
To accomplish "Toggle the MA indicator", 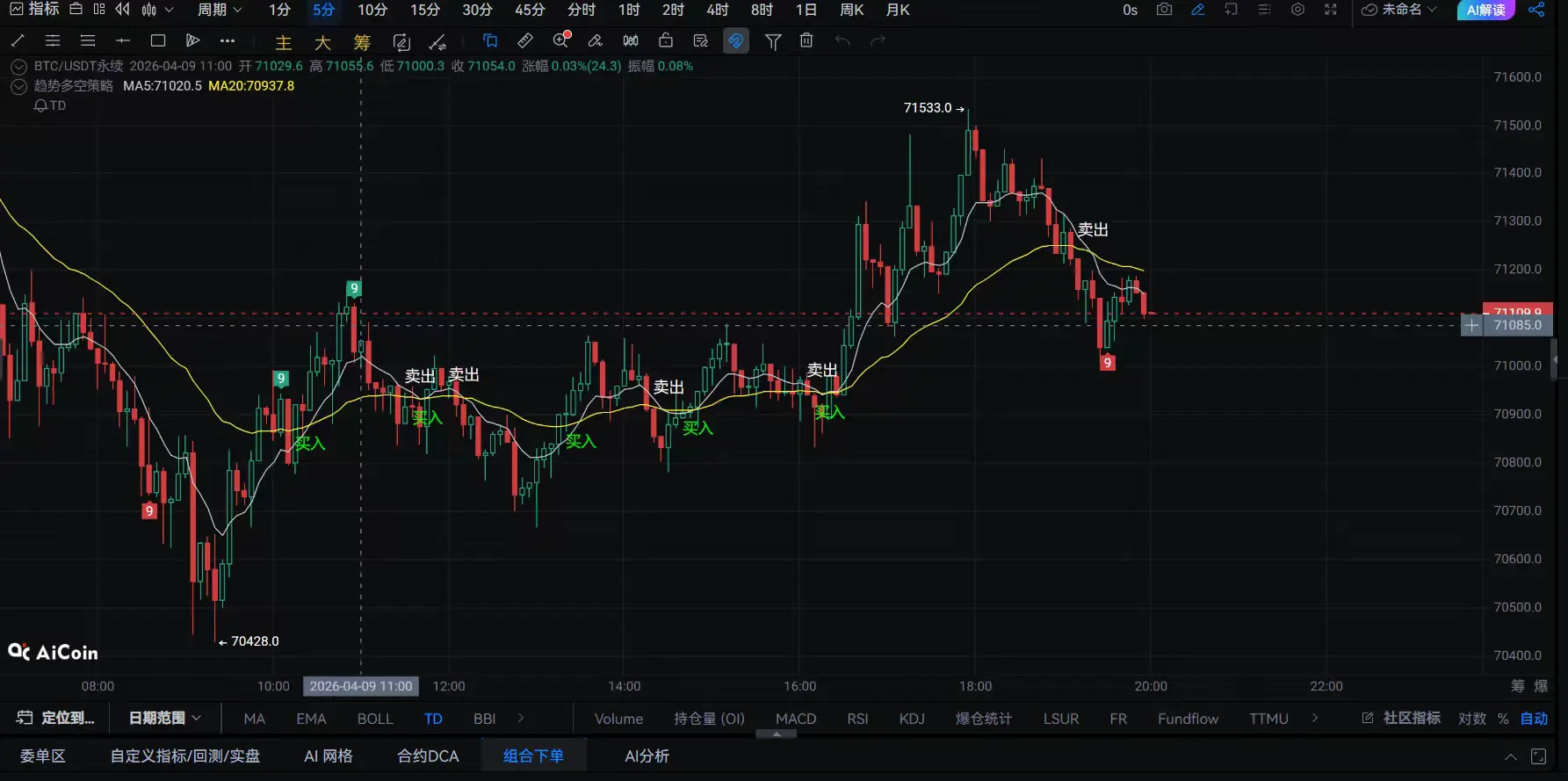I will (255, 719).
